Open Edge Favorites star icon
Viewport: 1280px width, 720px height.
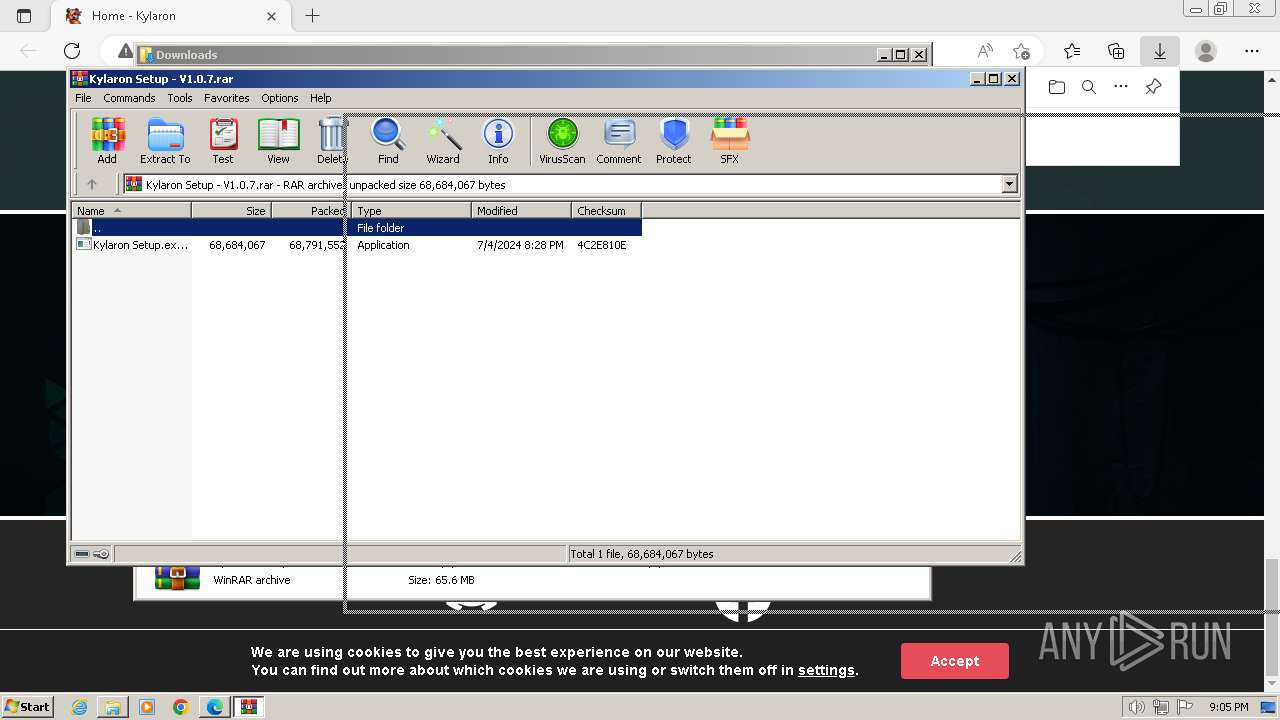coord(1072,51)
